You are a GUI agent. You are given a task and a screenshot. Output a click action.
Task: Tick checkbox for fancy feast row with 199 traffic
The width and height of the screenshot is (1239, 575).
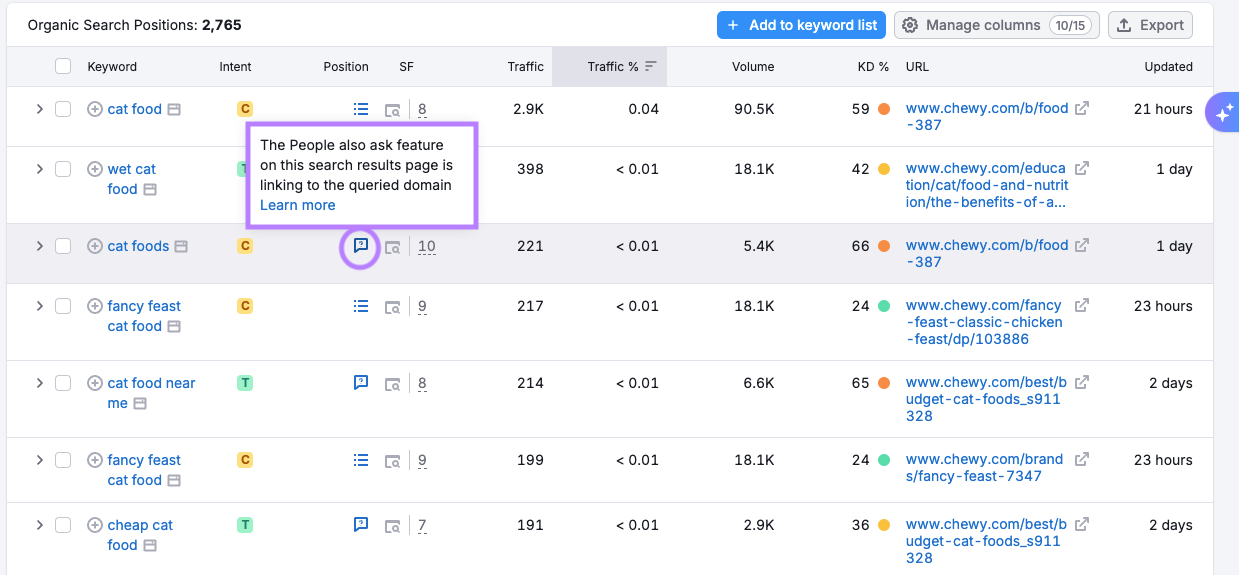(x=63, y=460)
